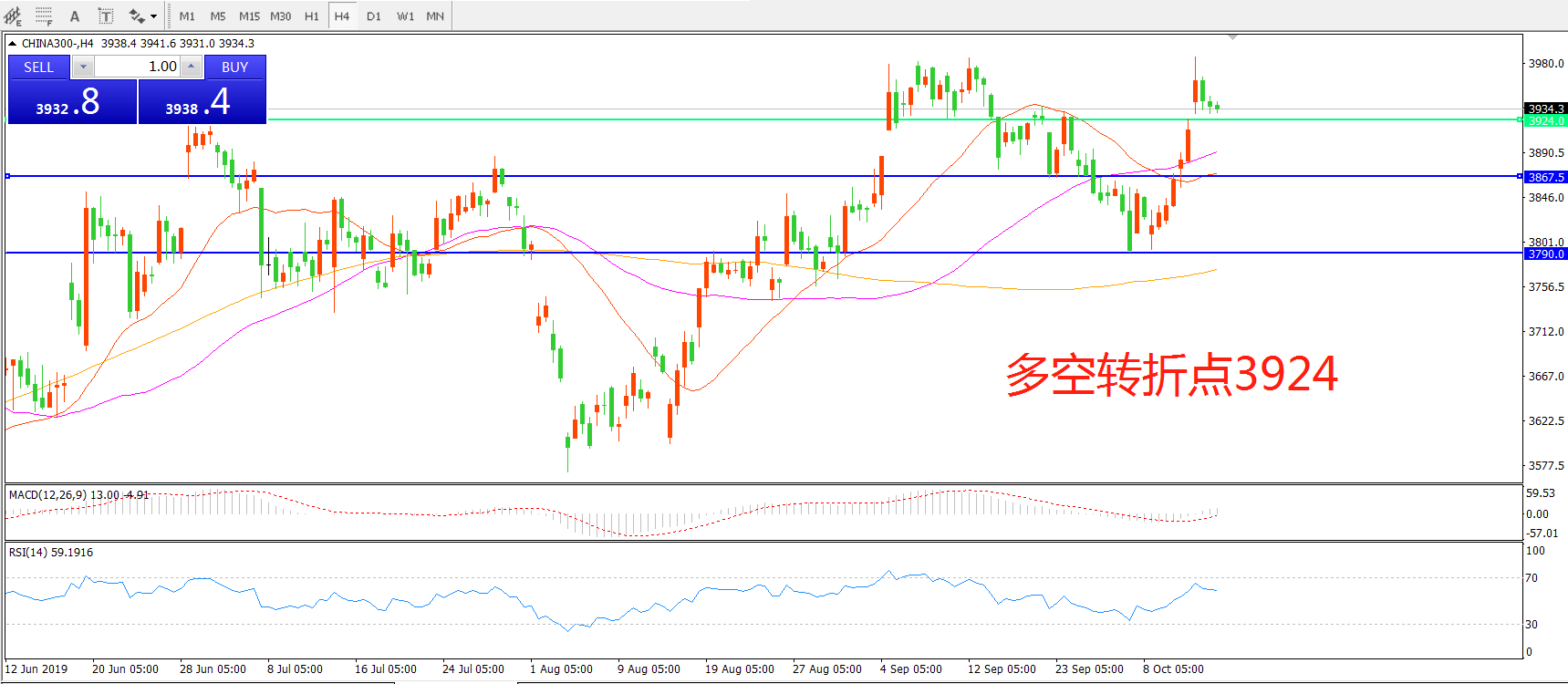Select the H1 timeframe button

click(x=311, y=16)
